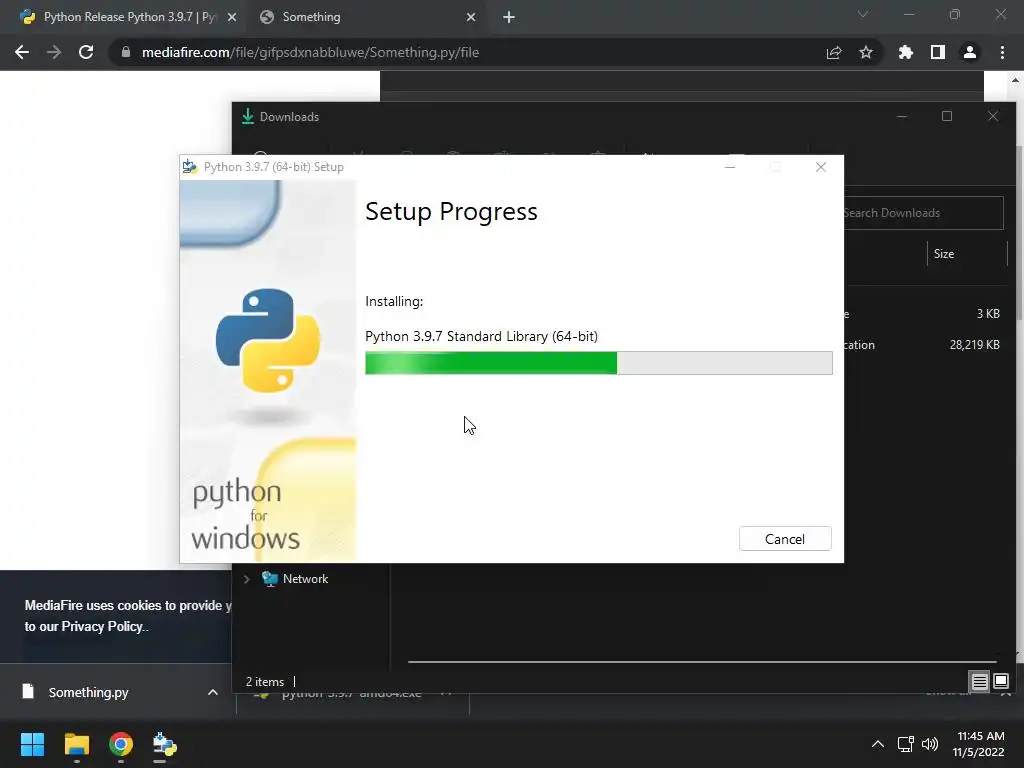
Task: Maximize the Downloads Explorer window
Action: click(x=947, y=116)
